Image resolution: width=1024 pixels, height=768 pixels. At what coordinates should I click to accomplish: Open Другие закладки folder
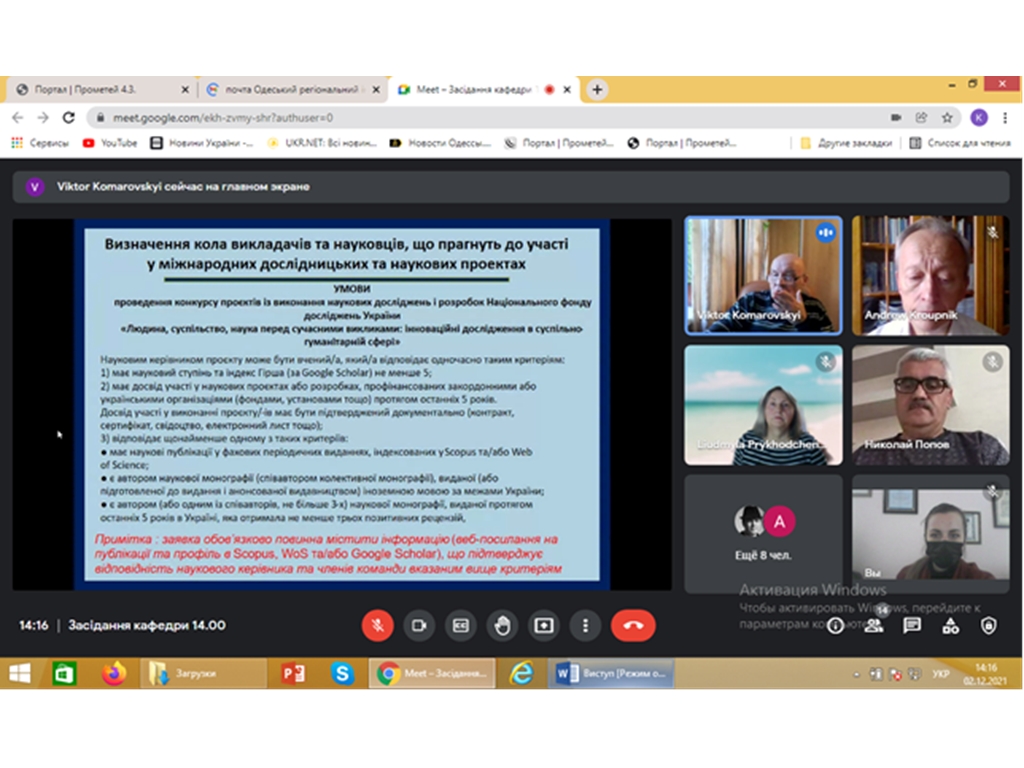(846, 143)
